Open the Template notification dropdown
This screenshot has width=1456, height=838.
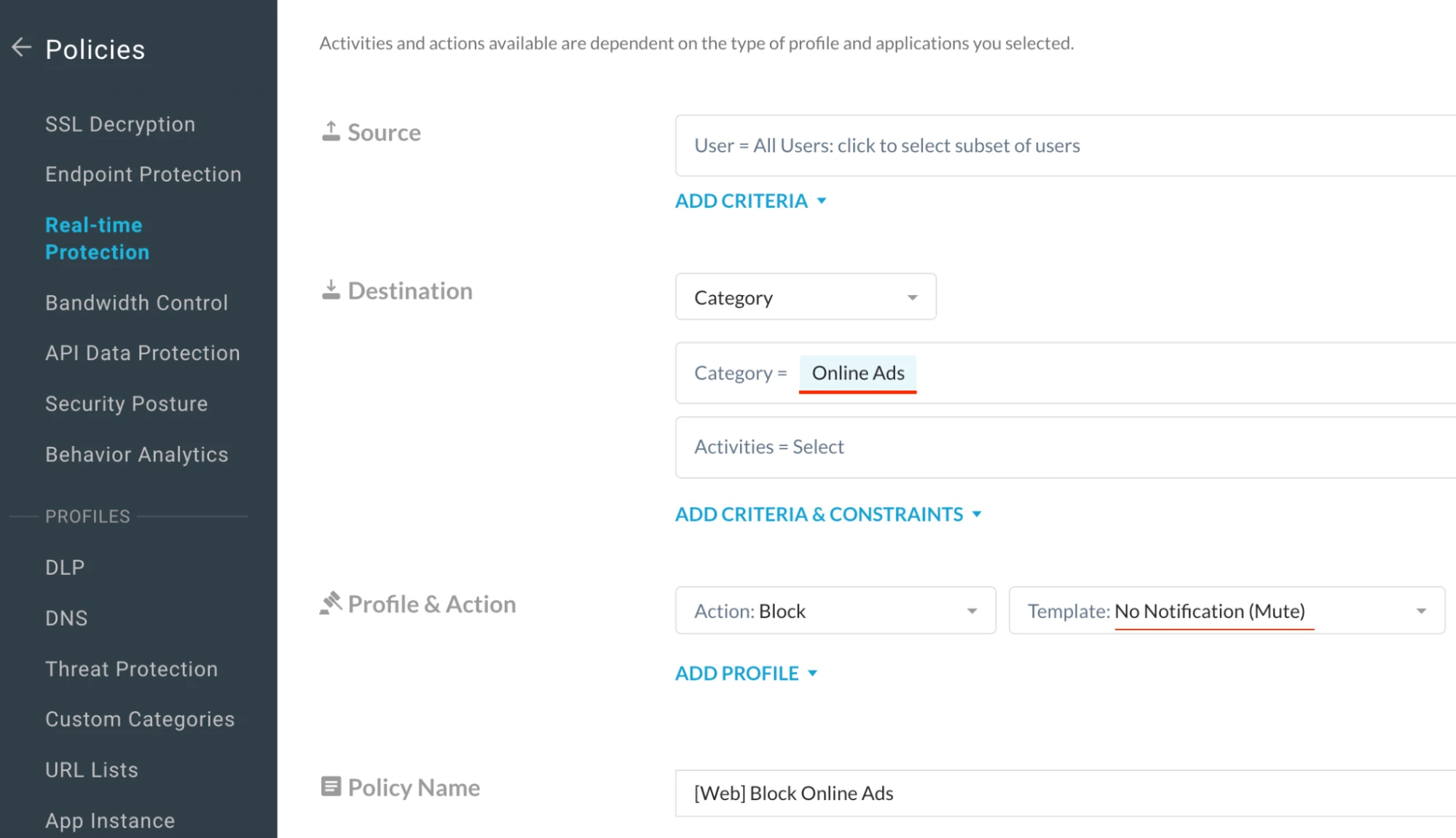click(x=1226, y=611)
